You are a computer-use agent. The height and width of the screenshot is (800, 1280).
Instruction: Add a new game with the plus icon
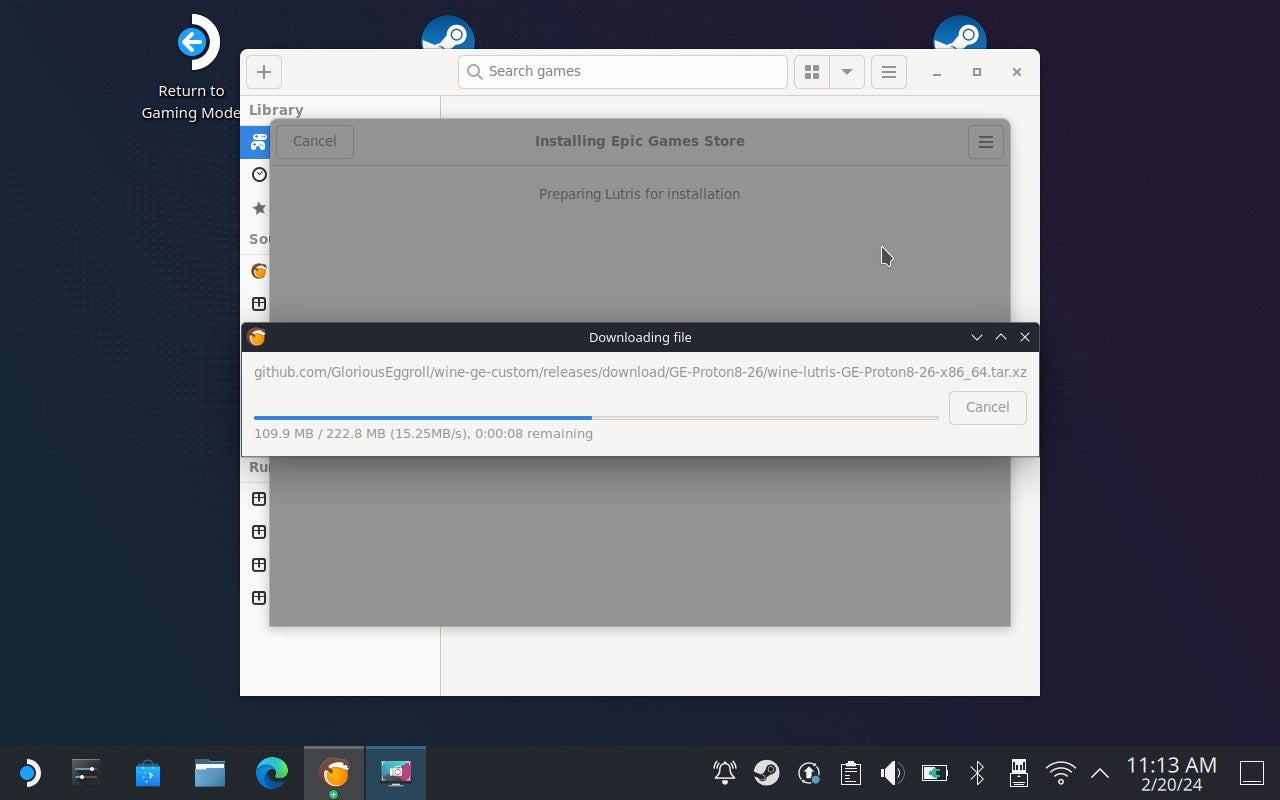[263, 71]
